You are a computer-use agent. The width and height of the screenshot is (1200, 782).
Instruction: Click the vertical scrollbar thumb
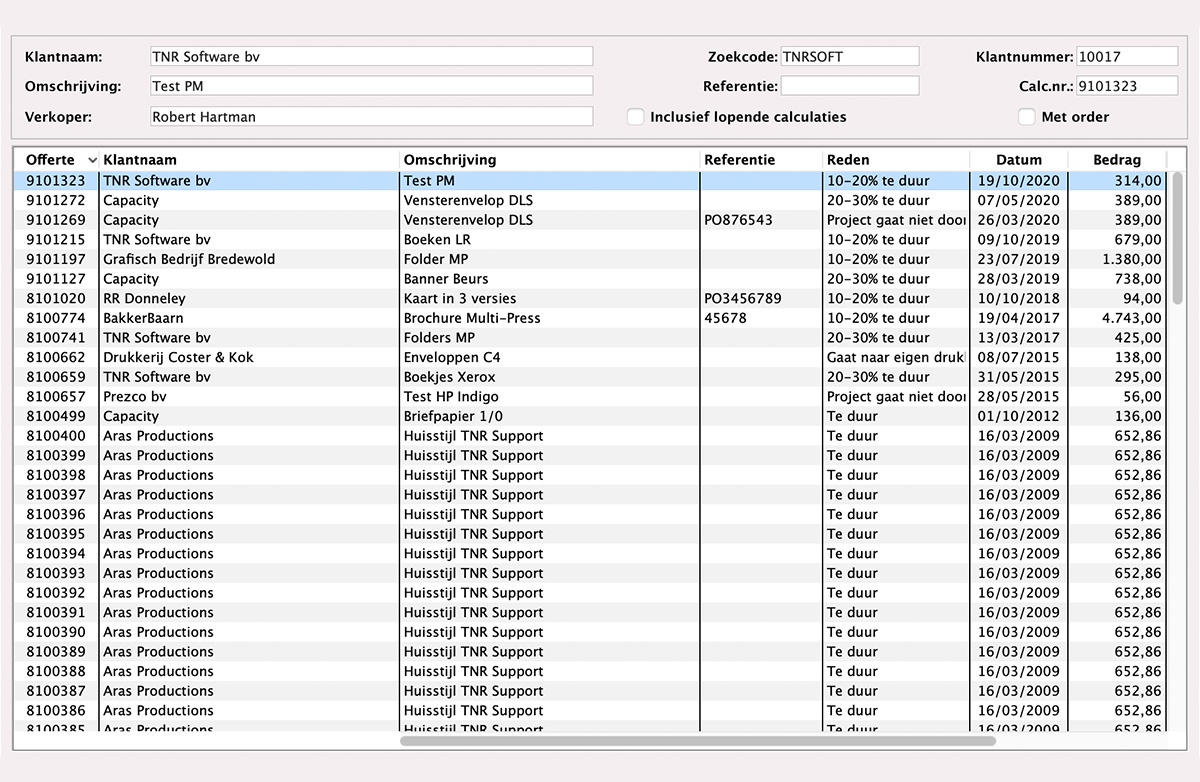(1178, 238)
